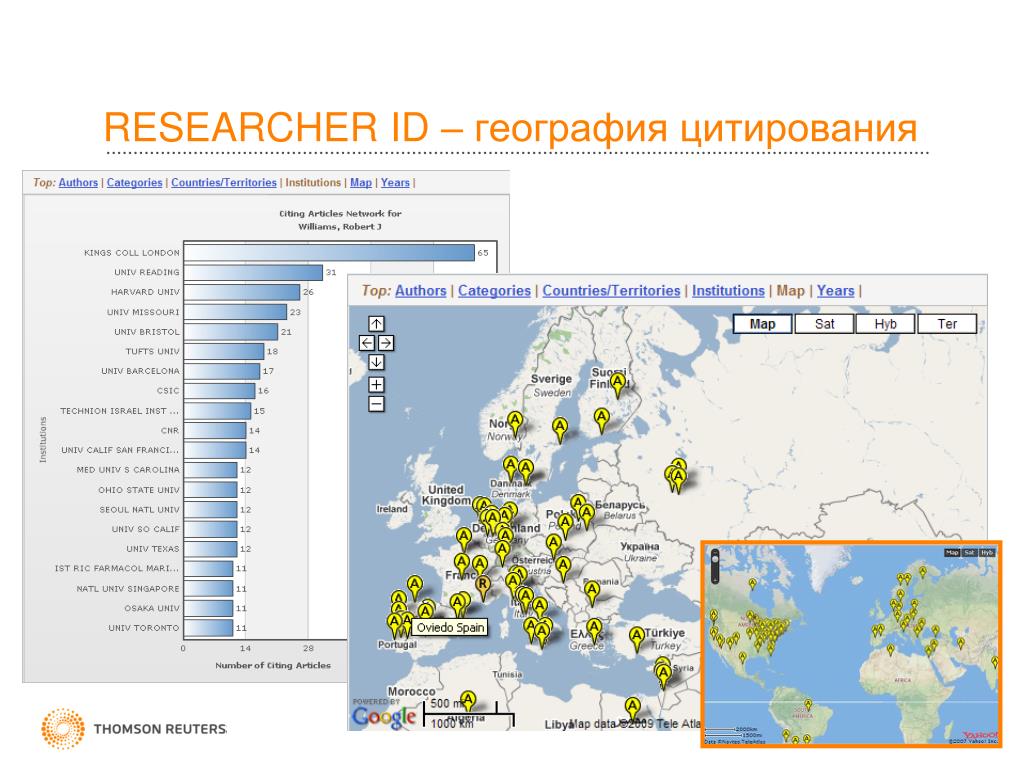Click the Thomson Reuters logo
1024x768 pixels.
(x=134, y=728)
